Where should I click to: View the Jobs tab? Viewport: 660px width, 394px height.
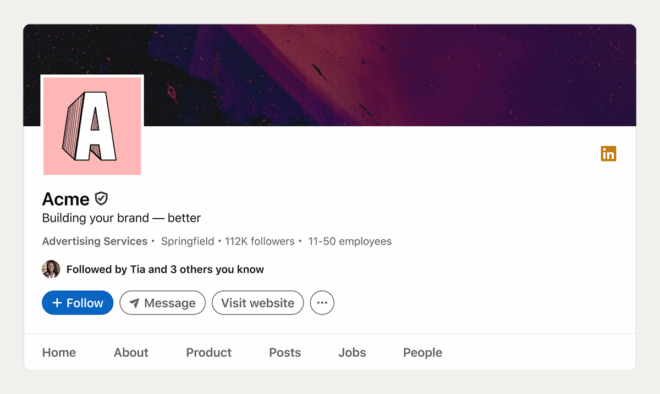pyautogui.click(x=352, y=352)
